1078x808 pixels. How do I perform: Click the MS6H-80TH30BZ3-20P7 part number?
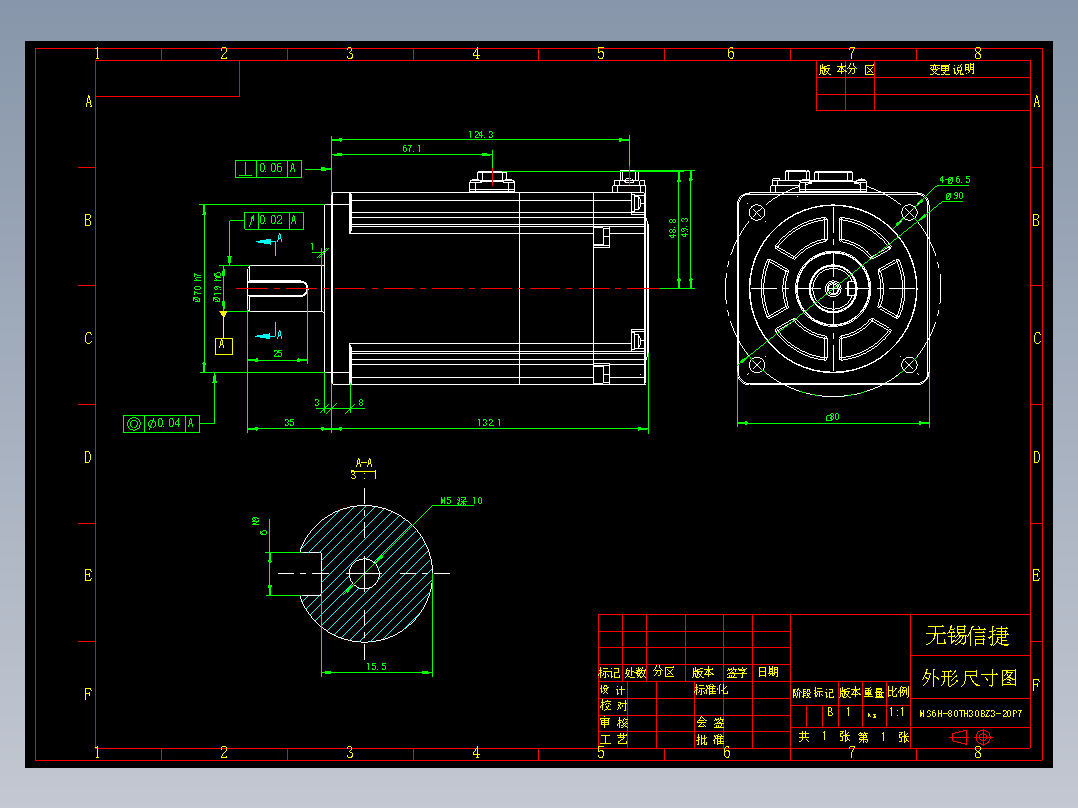point(970,712)
